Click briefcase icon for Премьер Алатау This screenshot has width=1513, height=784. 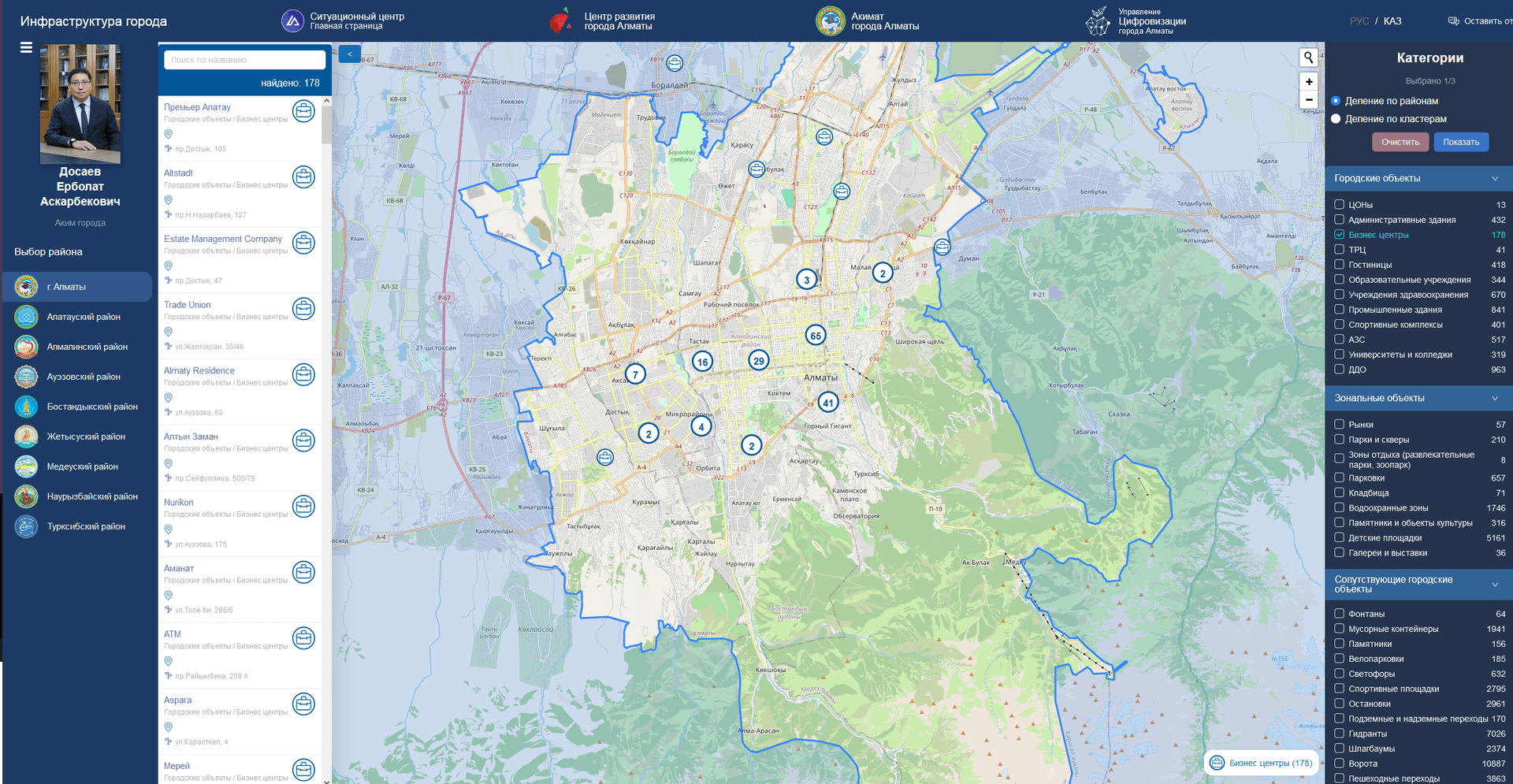tap(303, 111)
